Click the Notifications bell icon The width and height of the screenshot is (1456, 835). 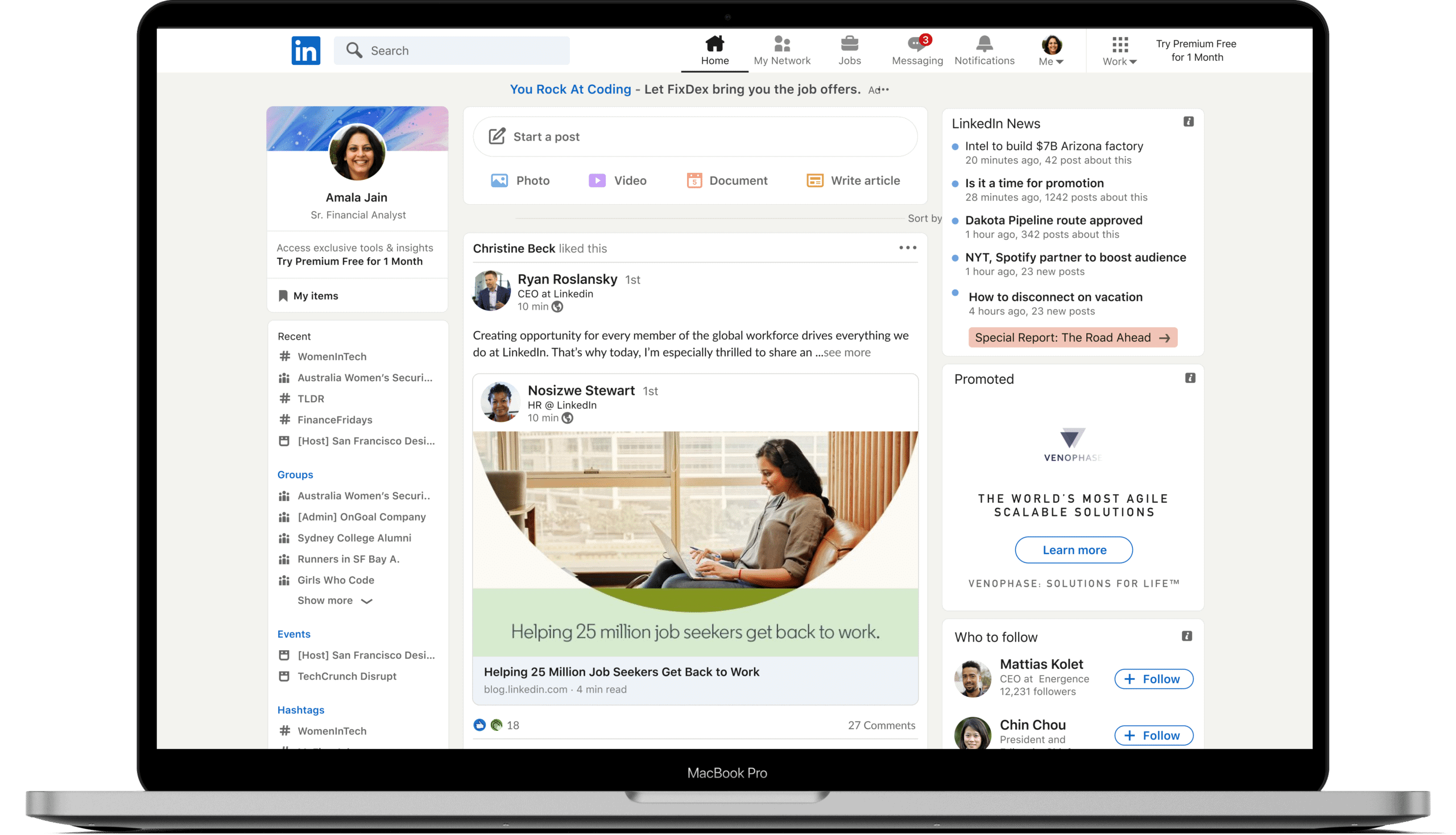click(984, 44)
